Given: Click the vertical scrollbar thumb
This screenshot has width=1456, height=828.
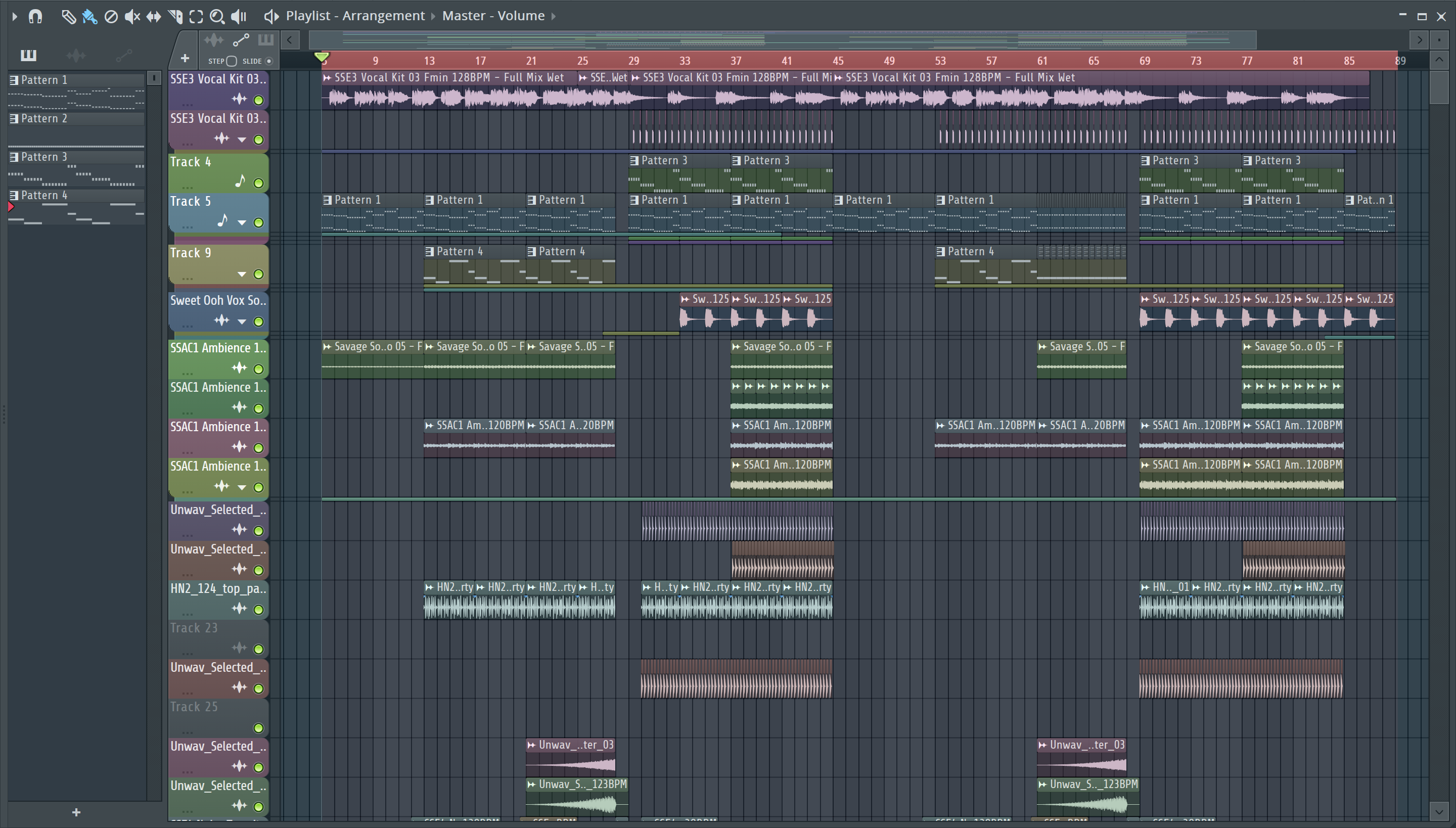Looking at the screenshot, I should (1439, 86).
